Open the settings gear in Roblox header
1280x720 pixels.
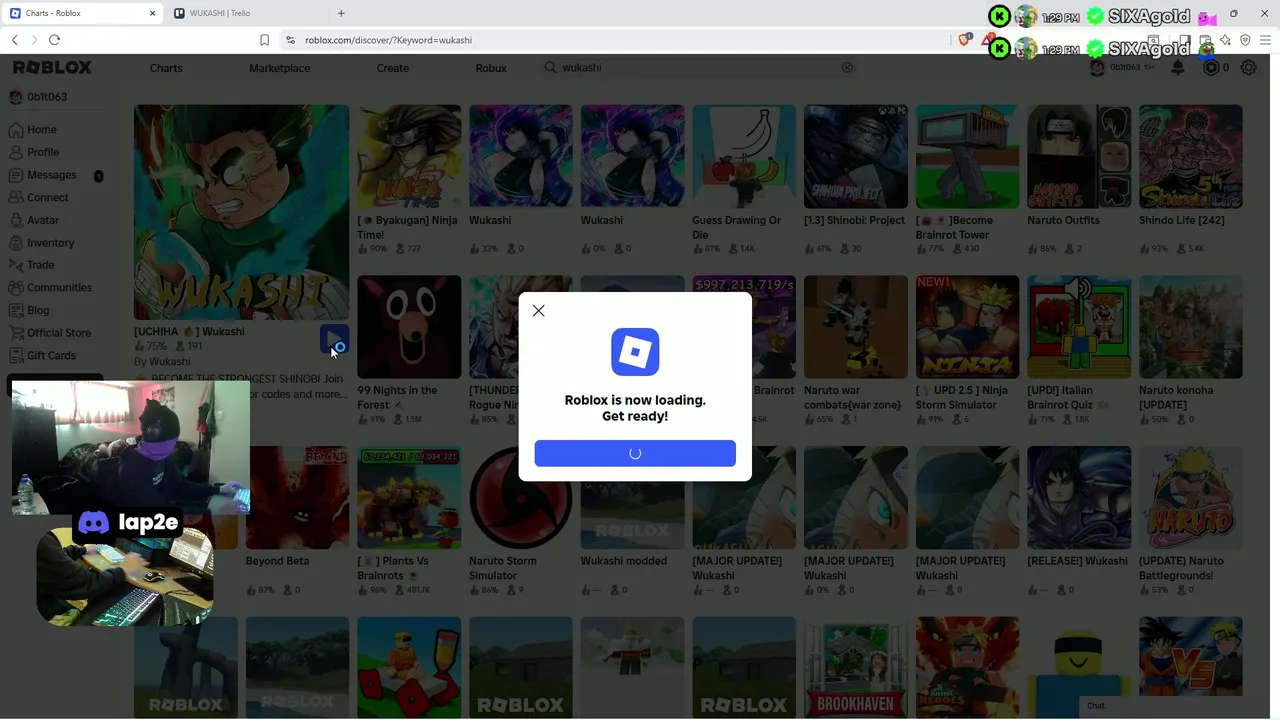[1249, 68]
